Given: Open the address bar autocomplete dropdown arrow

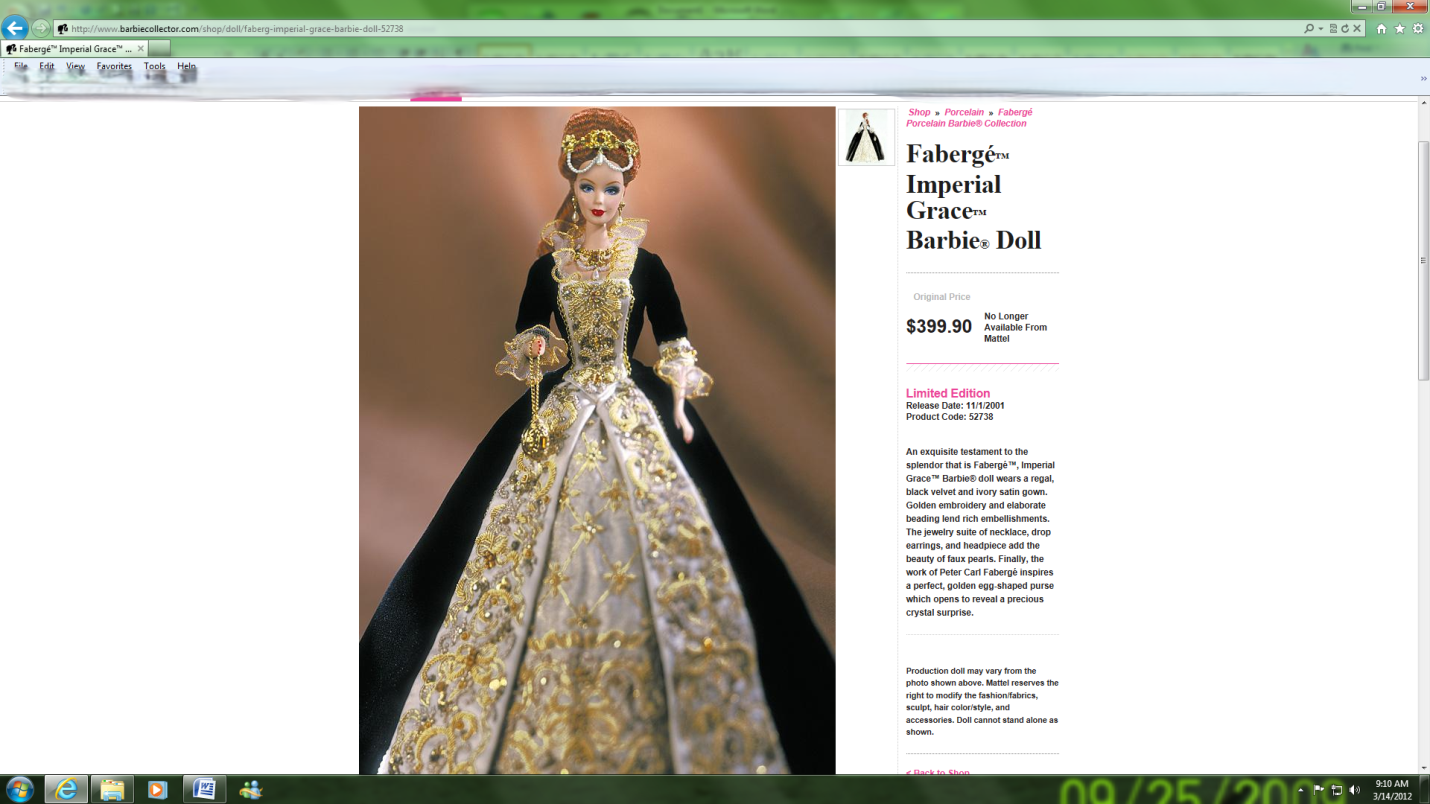Looking at the screenshot, I should click(x=1320, y=29).
